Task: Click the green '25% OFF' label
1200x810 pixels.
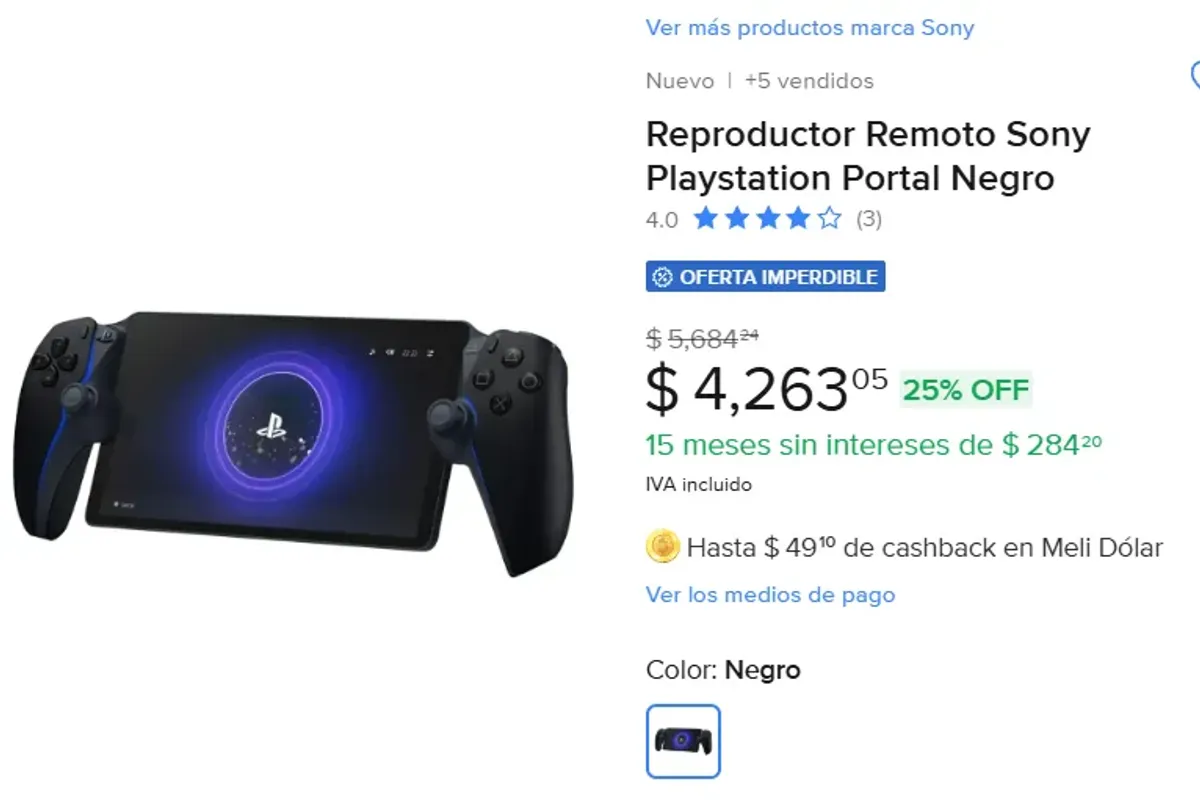Action: (x=963, y=390)
